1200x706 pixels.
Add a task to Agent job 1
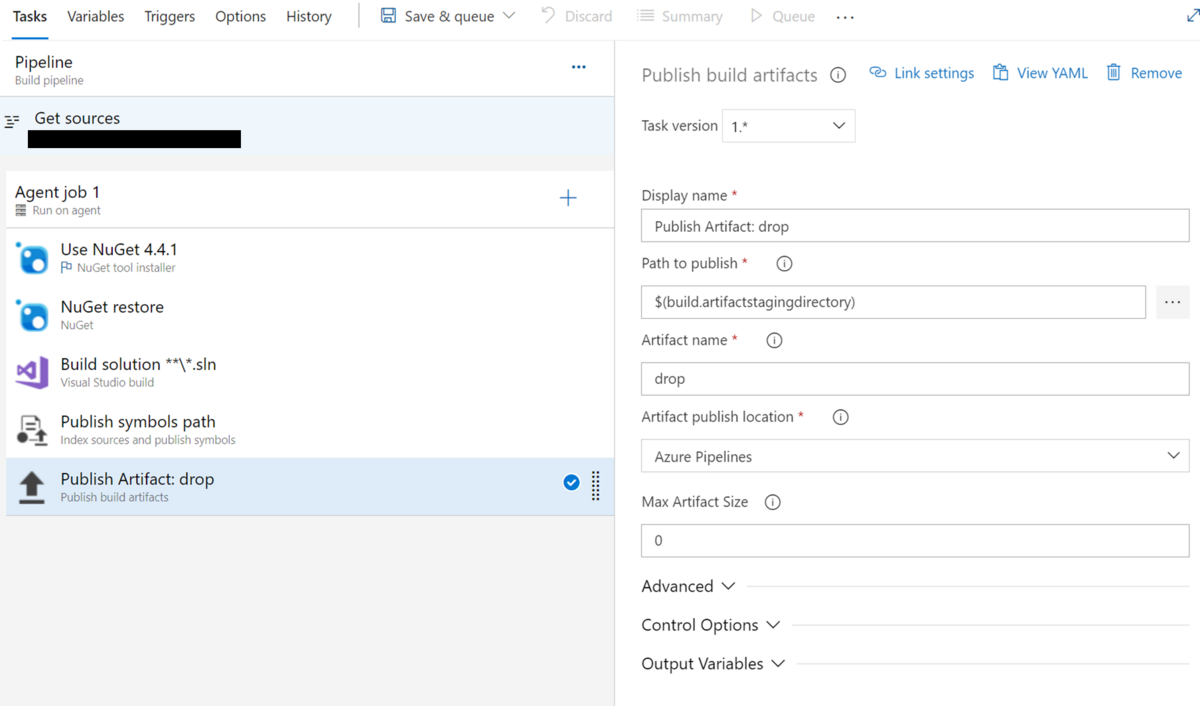(x=568, y=198)
